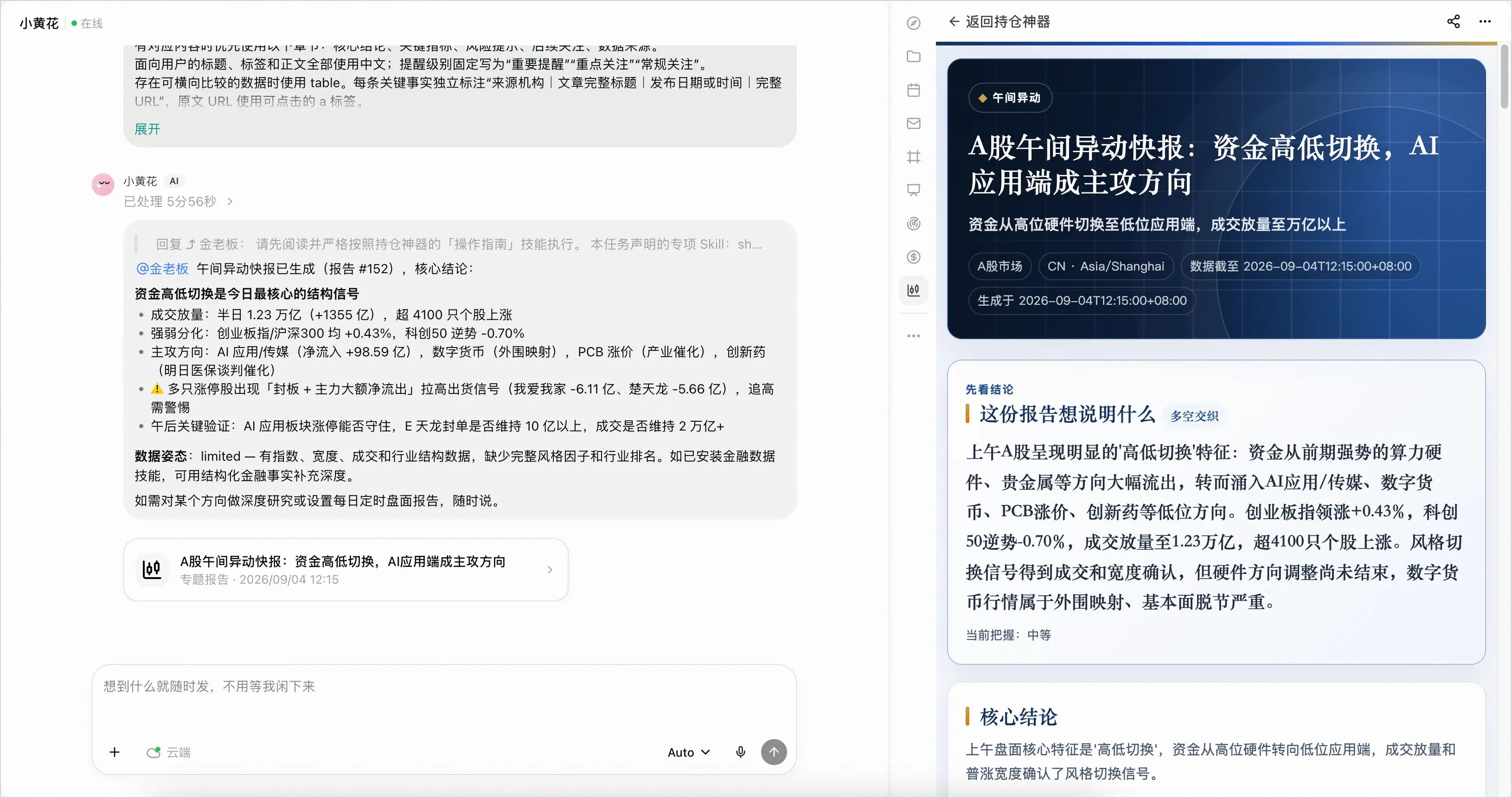Show more sidebar apps via three dots
Viewport: 1512px width, 798px height.
(913, 336)
